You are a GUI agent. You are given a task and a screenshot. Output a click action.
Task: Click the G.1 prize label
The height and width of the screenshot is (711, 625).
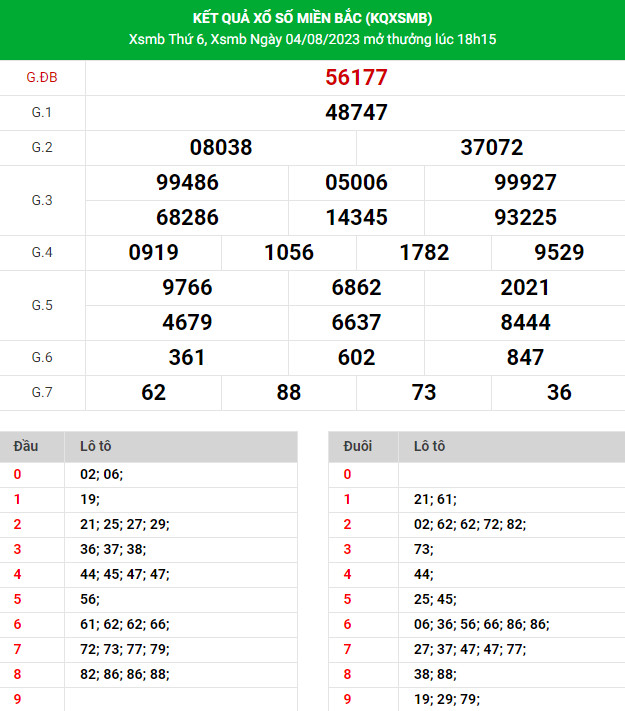(x=42, y=112)
